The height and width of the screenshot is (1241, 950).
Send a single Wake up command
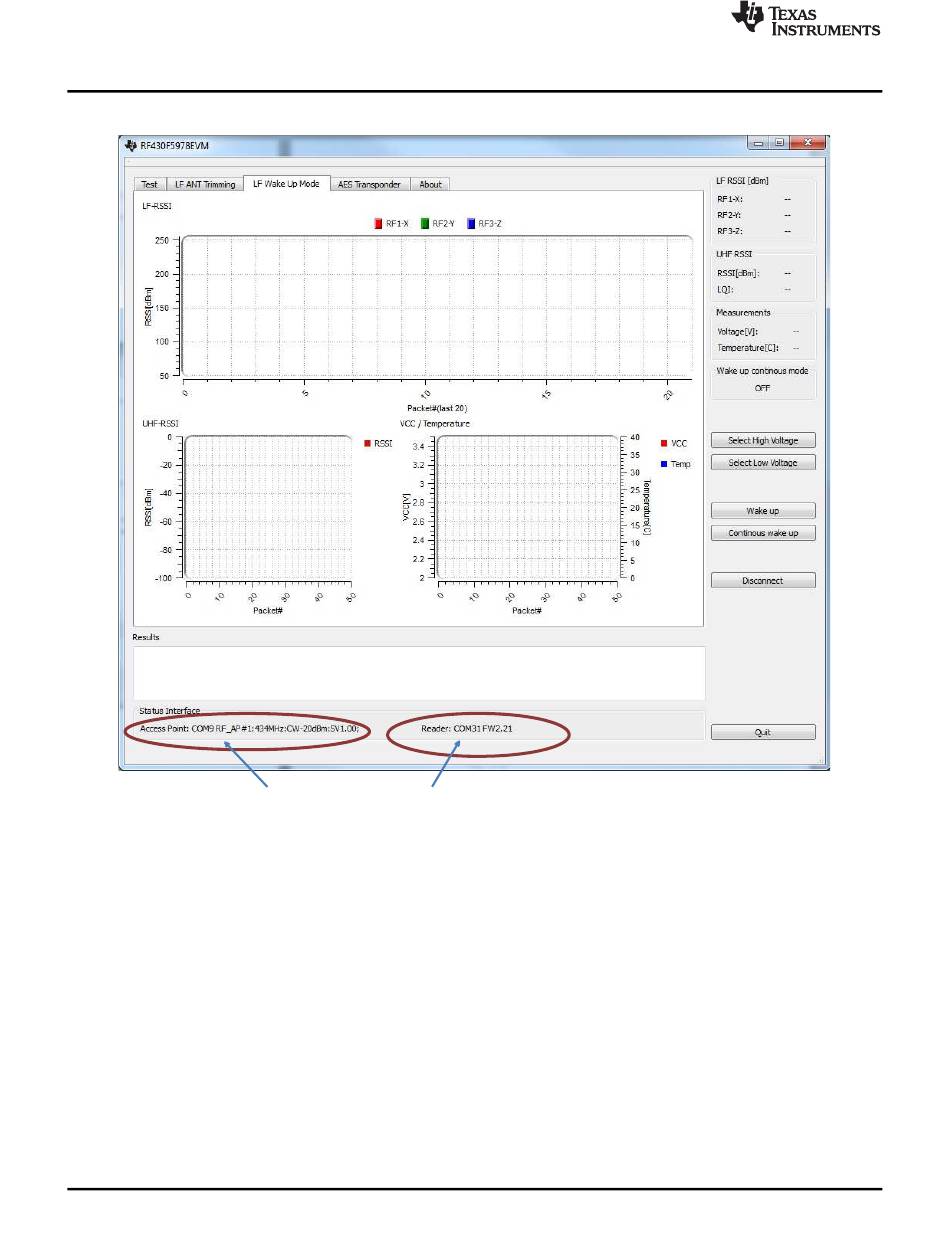[x=763, y=511]
